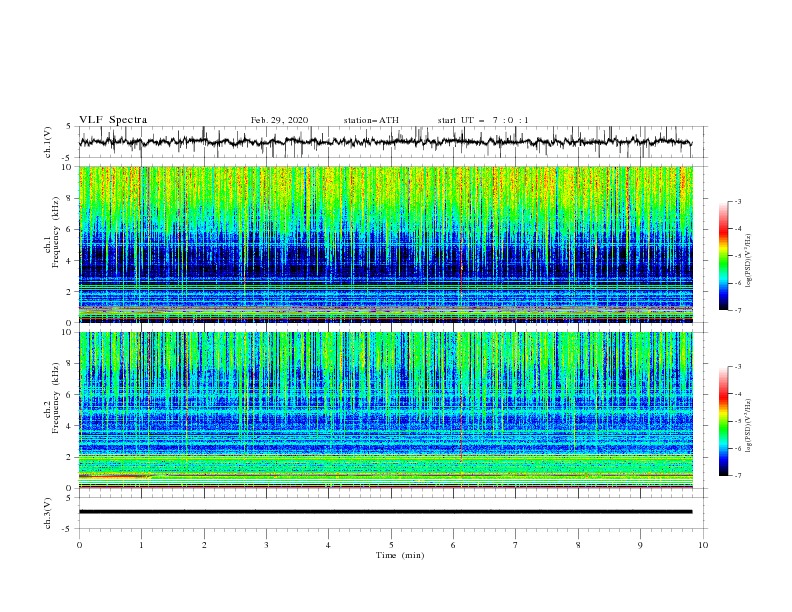
Task: Click the "7" tick on the time axis
Action: (516, 545)
